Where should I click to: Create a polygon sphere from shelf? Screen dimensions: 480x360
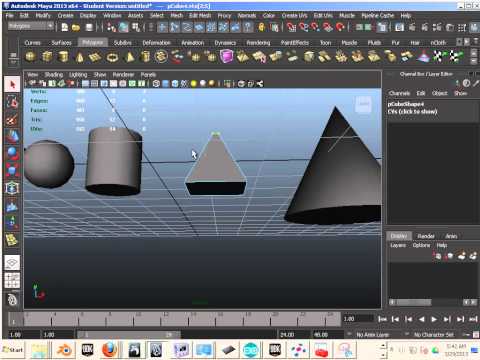pyautogui.click(x=31, y=56)
